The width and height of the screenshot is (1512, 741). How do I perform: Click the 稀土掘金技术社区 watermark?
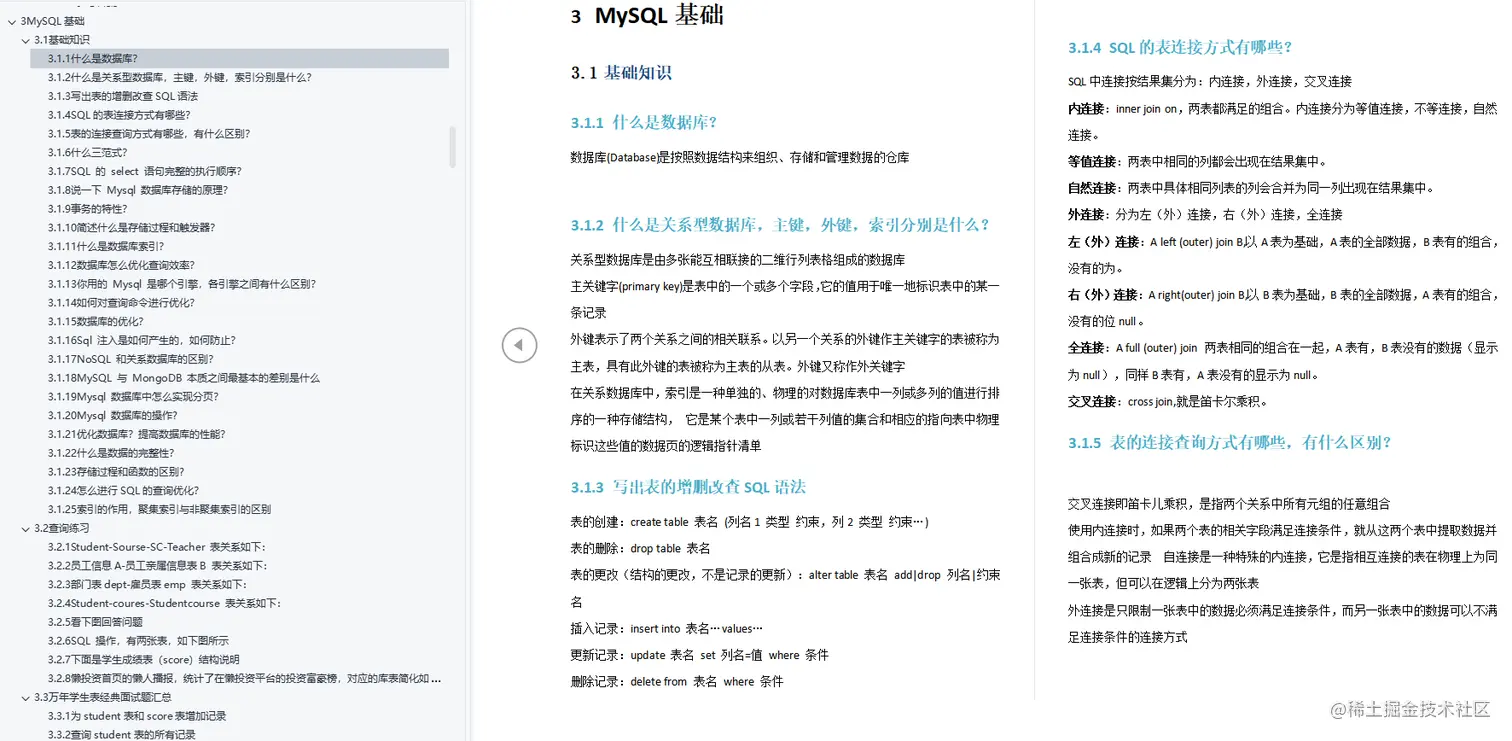click(1410, 711)
